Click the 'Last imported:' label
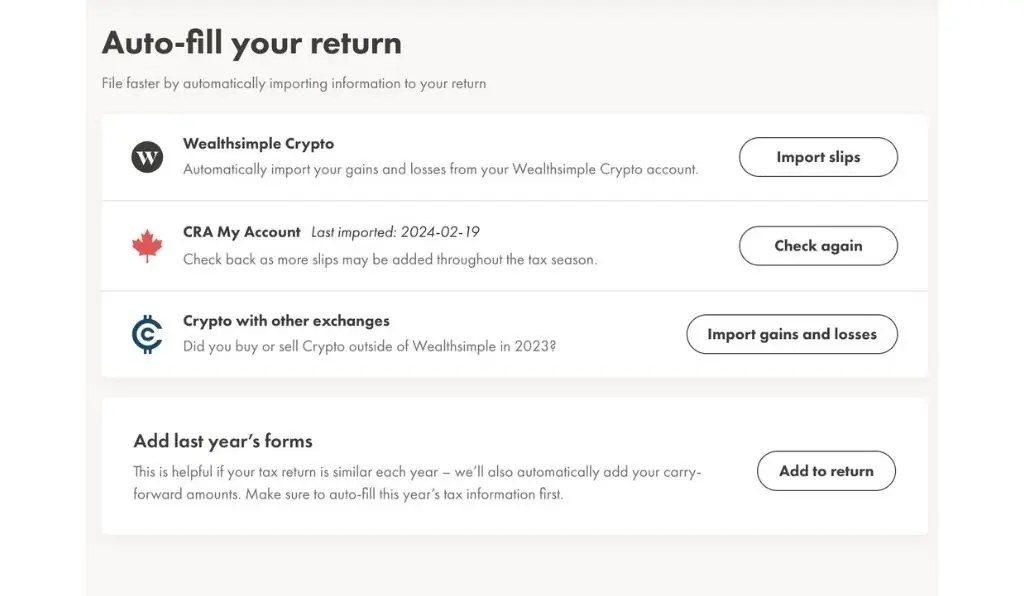 pyautogui.click(x=354, y=232)
